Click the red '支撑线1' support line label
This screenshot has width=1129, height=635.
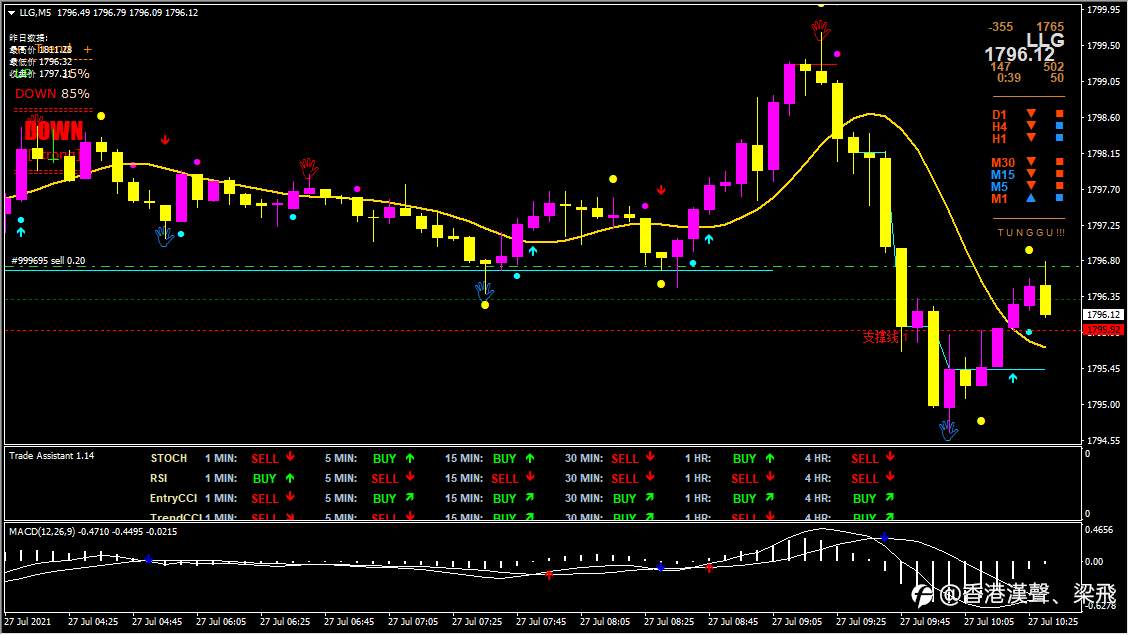(x=885, y=337)
